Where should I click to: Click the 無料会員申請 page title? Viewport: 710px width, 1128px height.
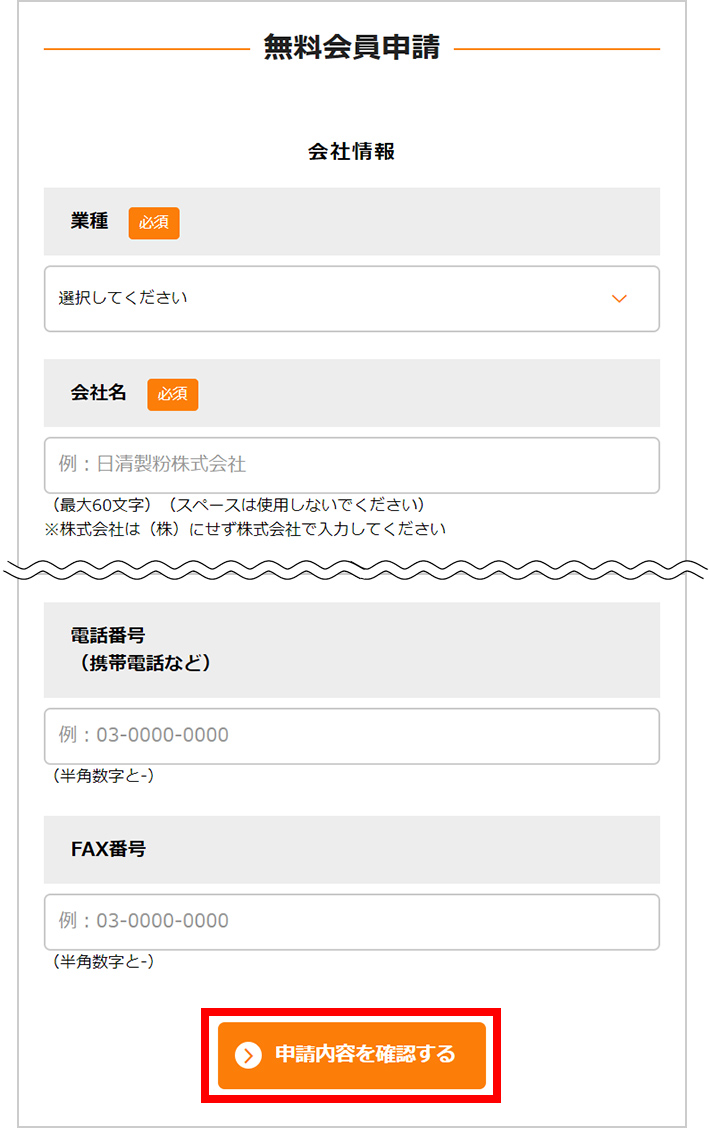(x=352, y=47)
